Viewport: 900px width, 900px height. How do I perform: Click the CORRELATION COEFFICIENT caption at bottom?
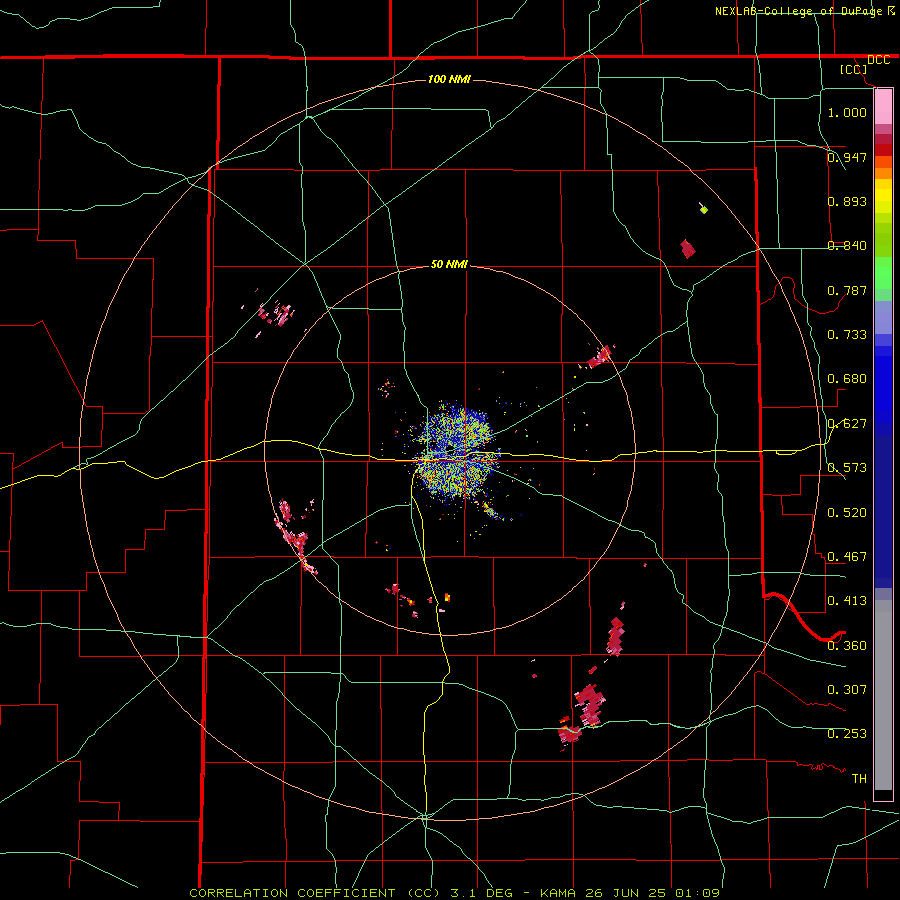(x=455, y=893)
